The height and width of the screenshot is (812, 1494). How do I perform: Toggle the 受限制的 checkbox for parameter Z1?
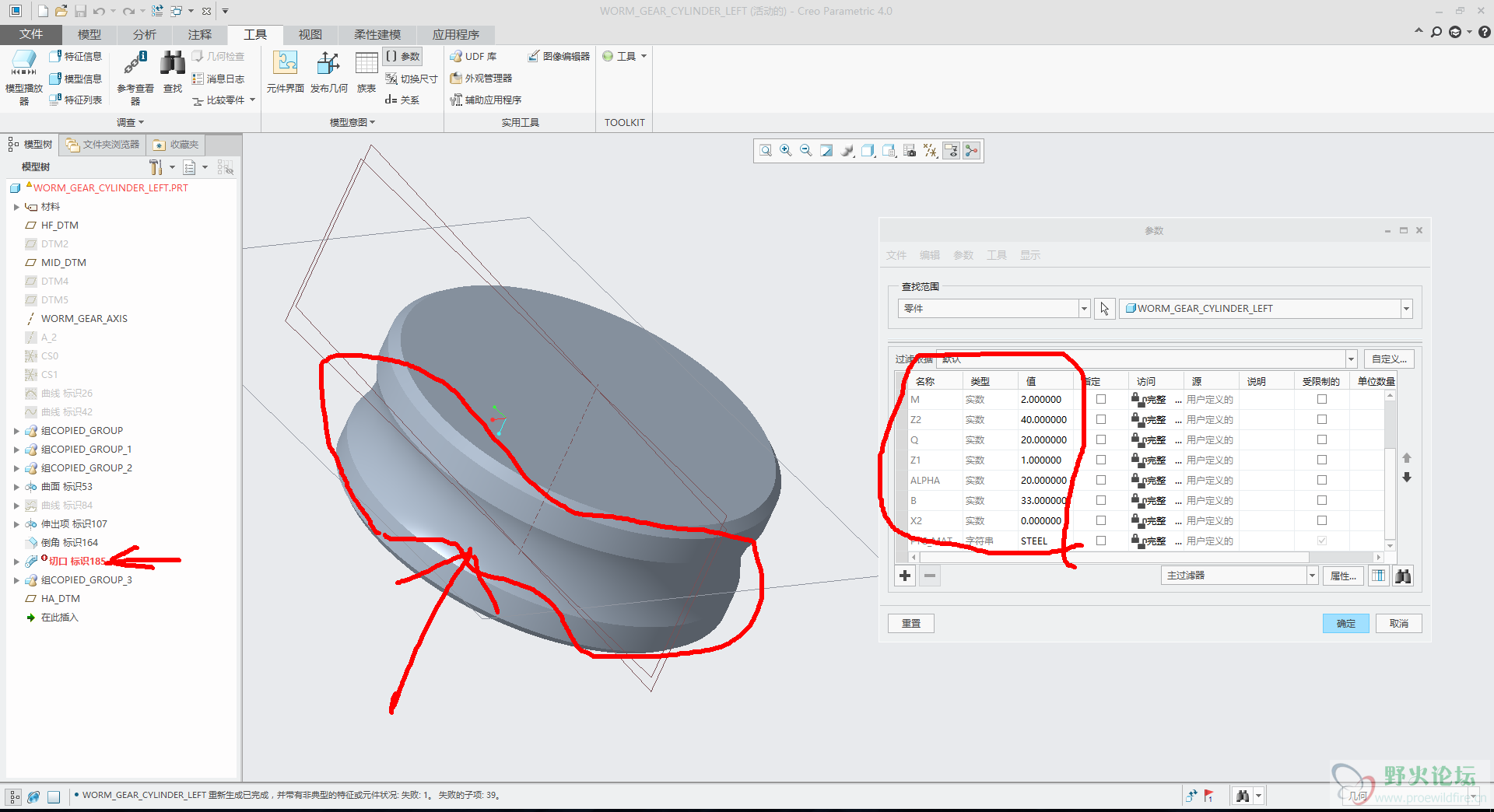click(x=1321, y=460)
